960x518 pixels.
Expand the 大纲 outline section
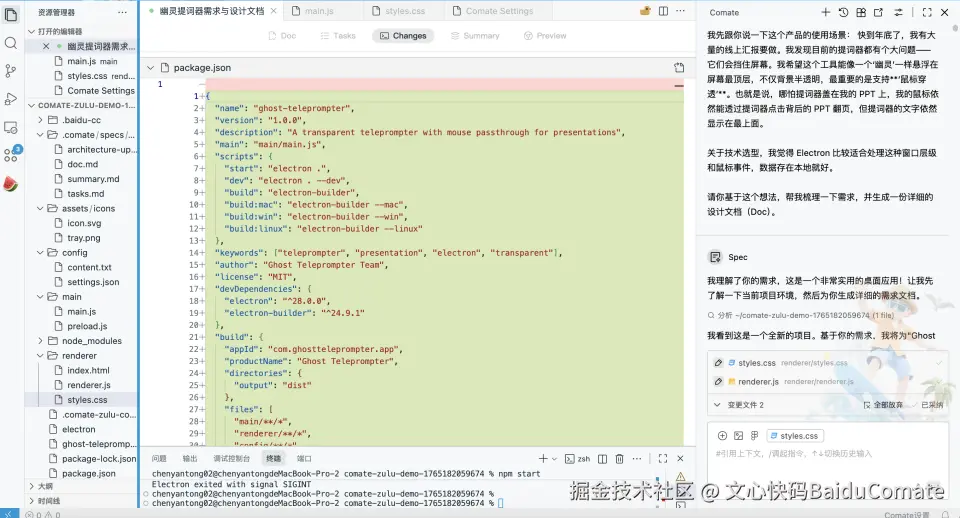32,486
